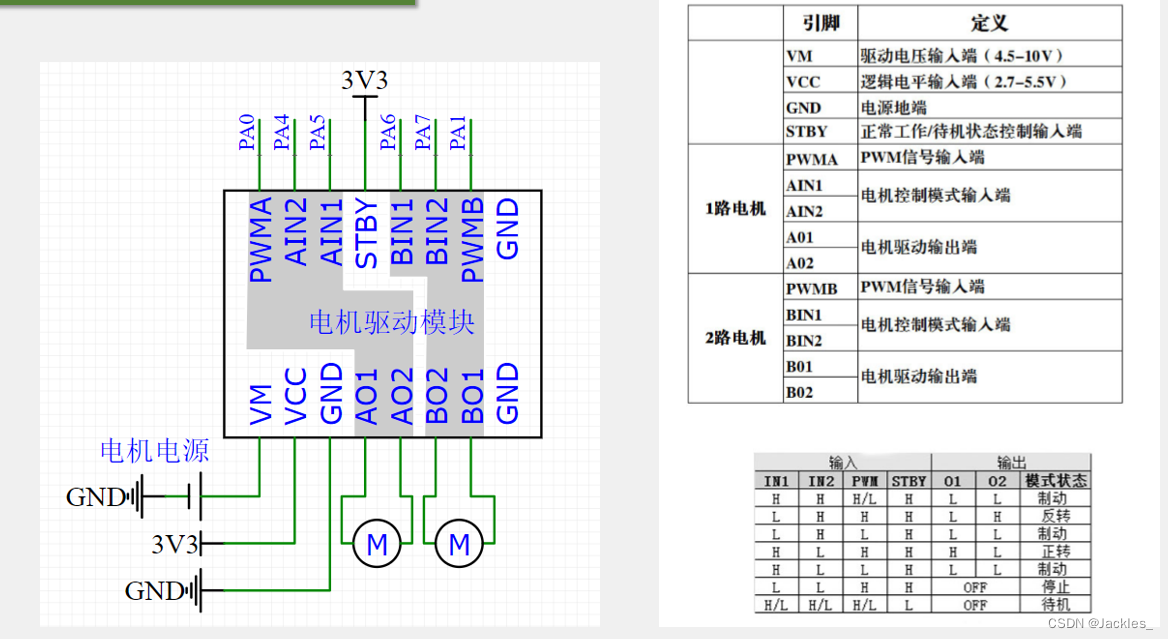Click the right motor M symbol

(x=460, y=544)
